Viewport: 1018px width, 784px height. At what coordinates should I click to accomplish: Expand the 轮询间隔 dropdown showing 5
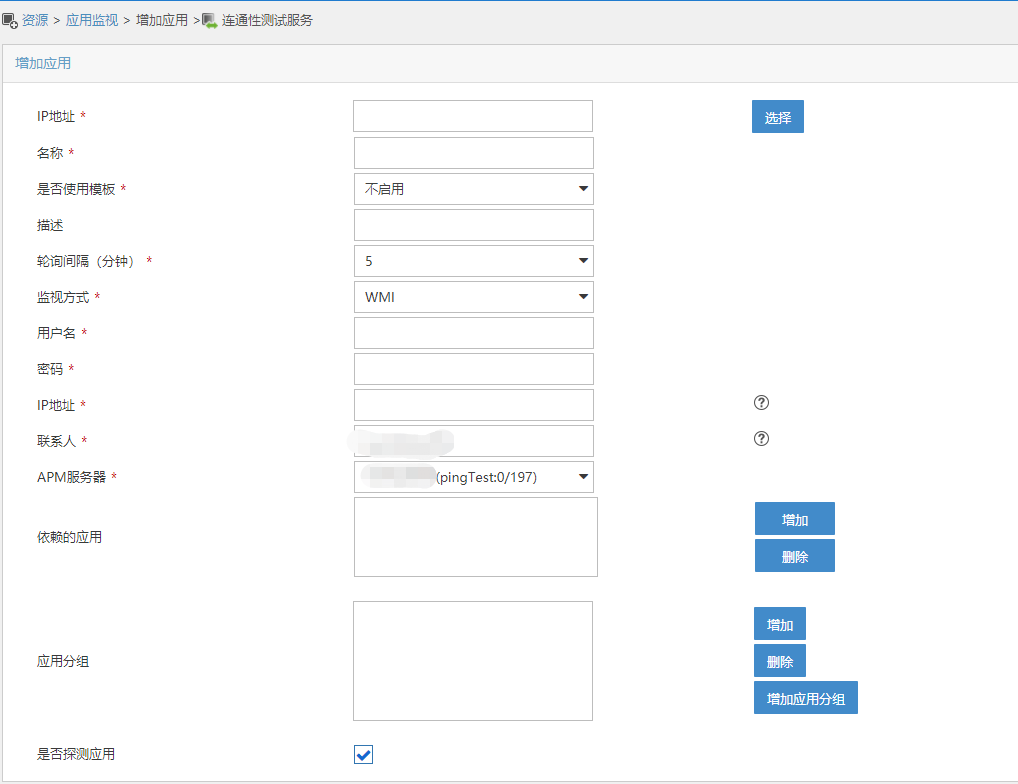point(474,261)
